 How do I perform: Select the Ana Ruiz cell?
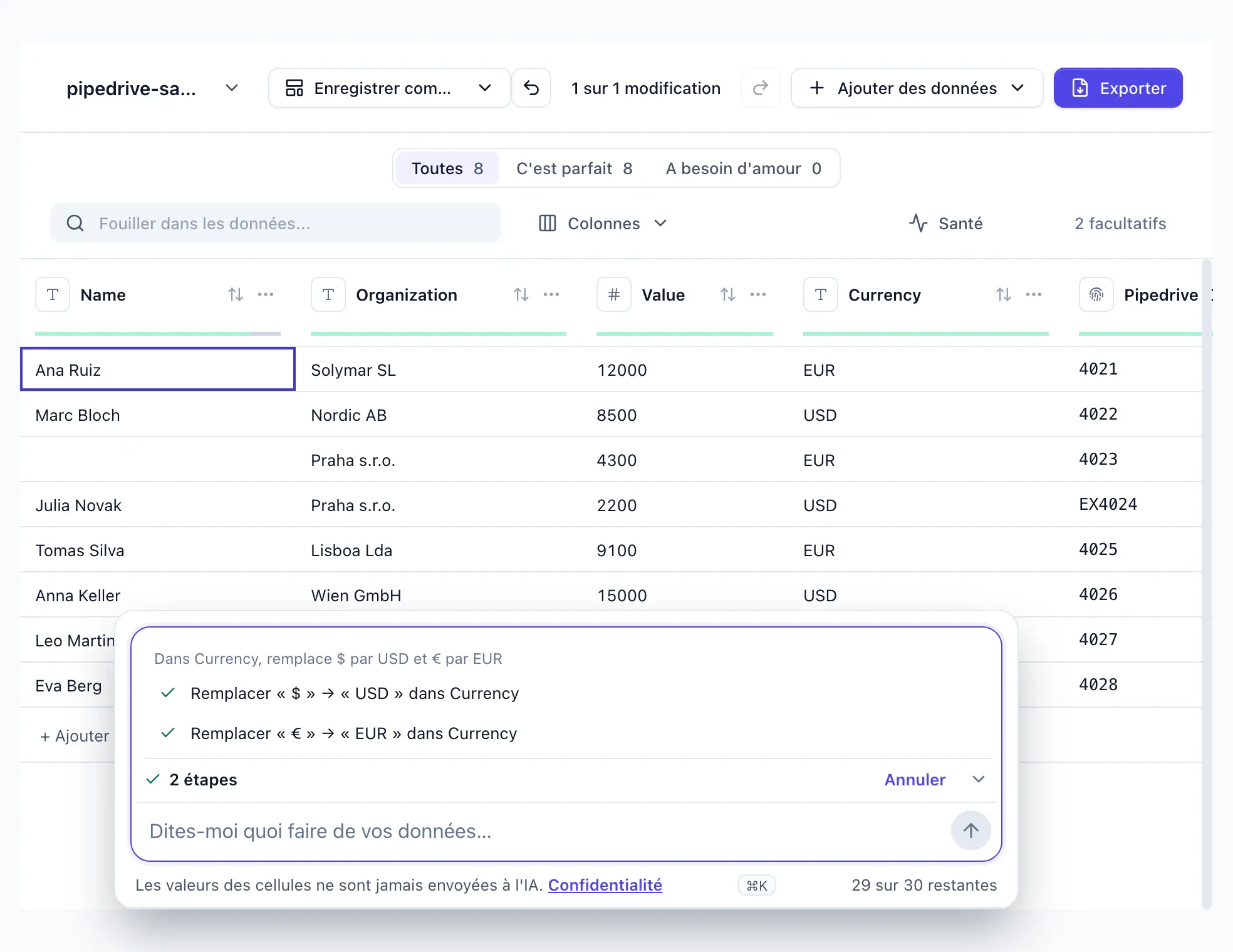(158, 369)
